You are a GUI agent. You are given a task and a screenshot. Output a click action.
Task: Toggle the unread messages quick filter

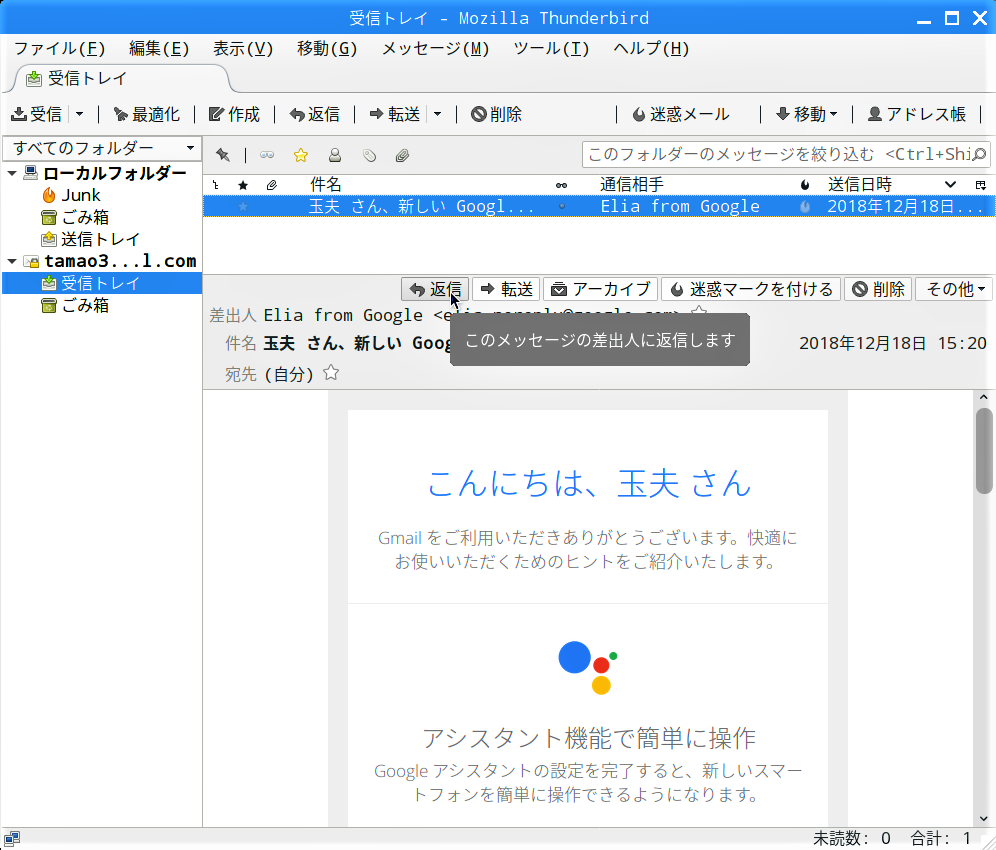(267, 155)
